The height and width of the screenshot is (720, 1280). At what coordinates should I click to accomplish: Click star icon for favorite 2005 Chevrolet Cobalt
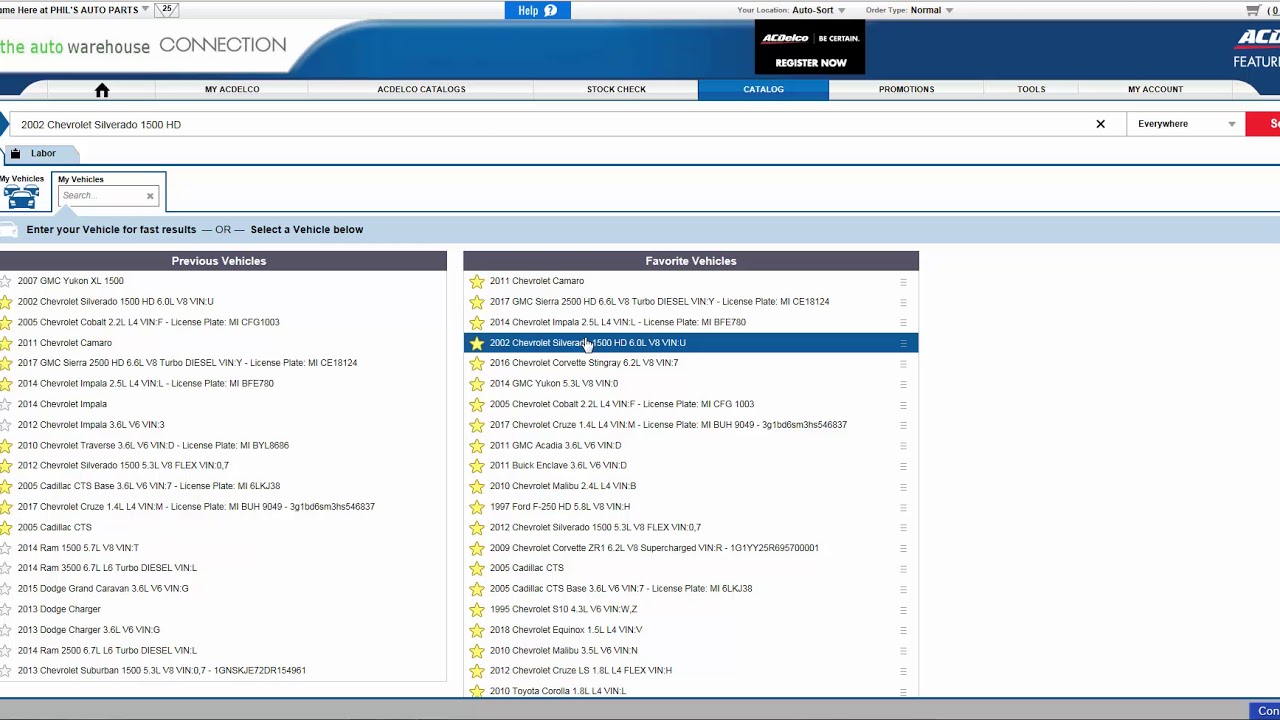point(477,404)
